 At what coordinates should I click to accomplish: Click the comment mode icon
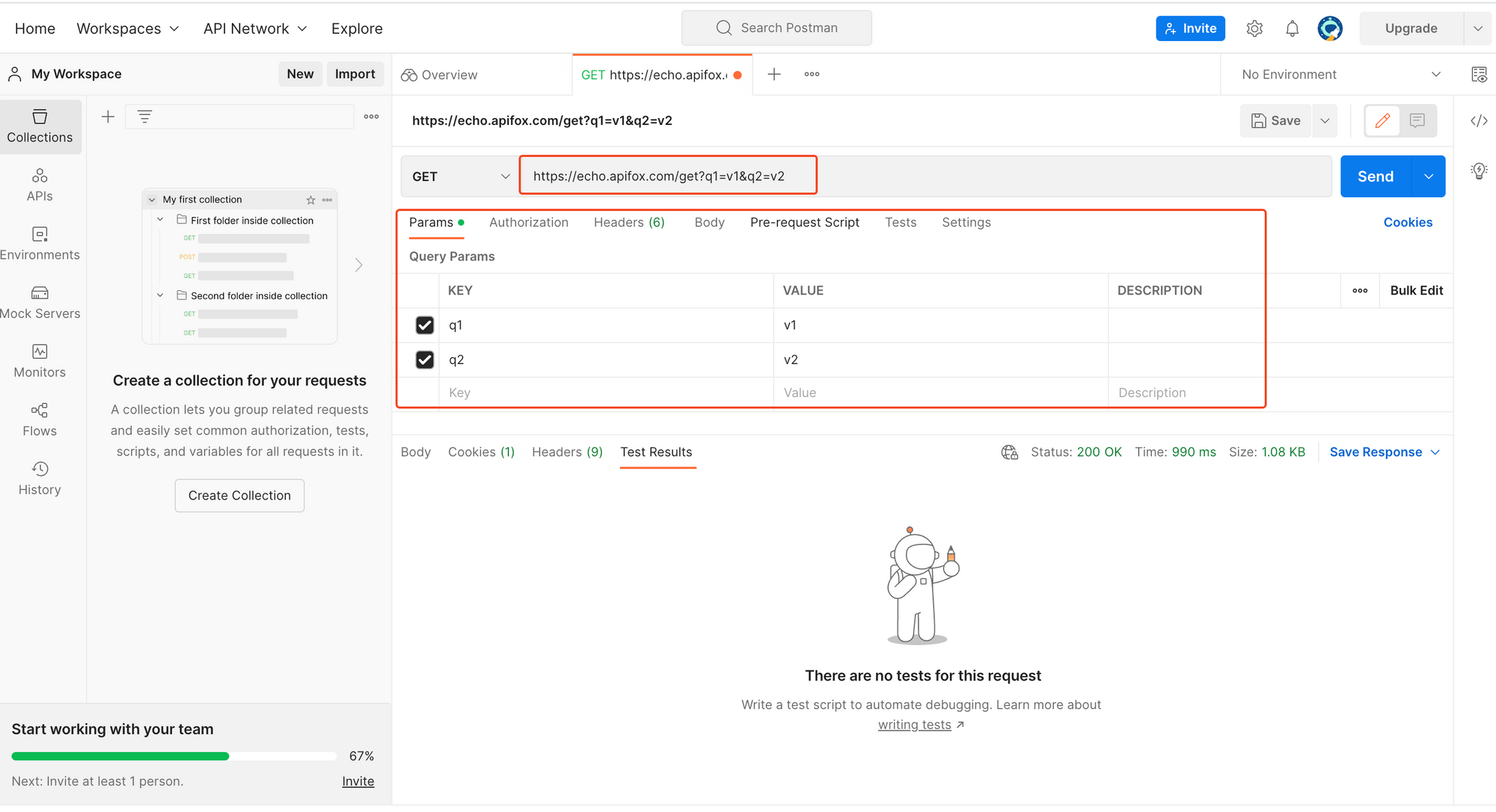(x=1417, y=120)
